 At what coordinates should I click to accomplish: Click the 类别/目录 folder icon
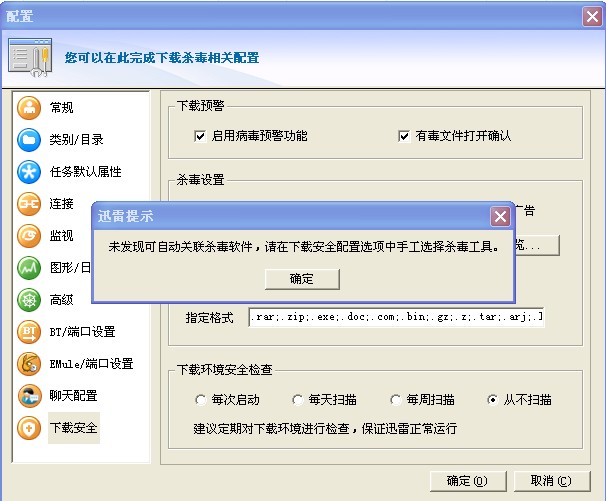29,140
